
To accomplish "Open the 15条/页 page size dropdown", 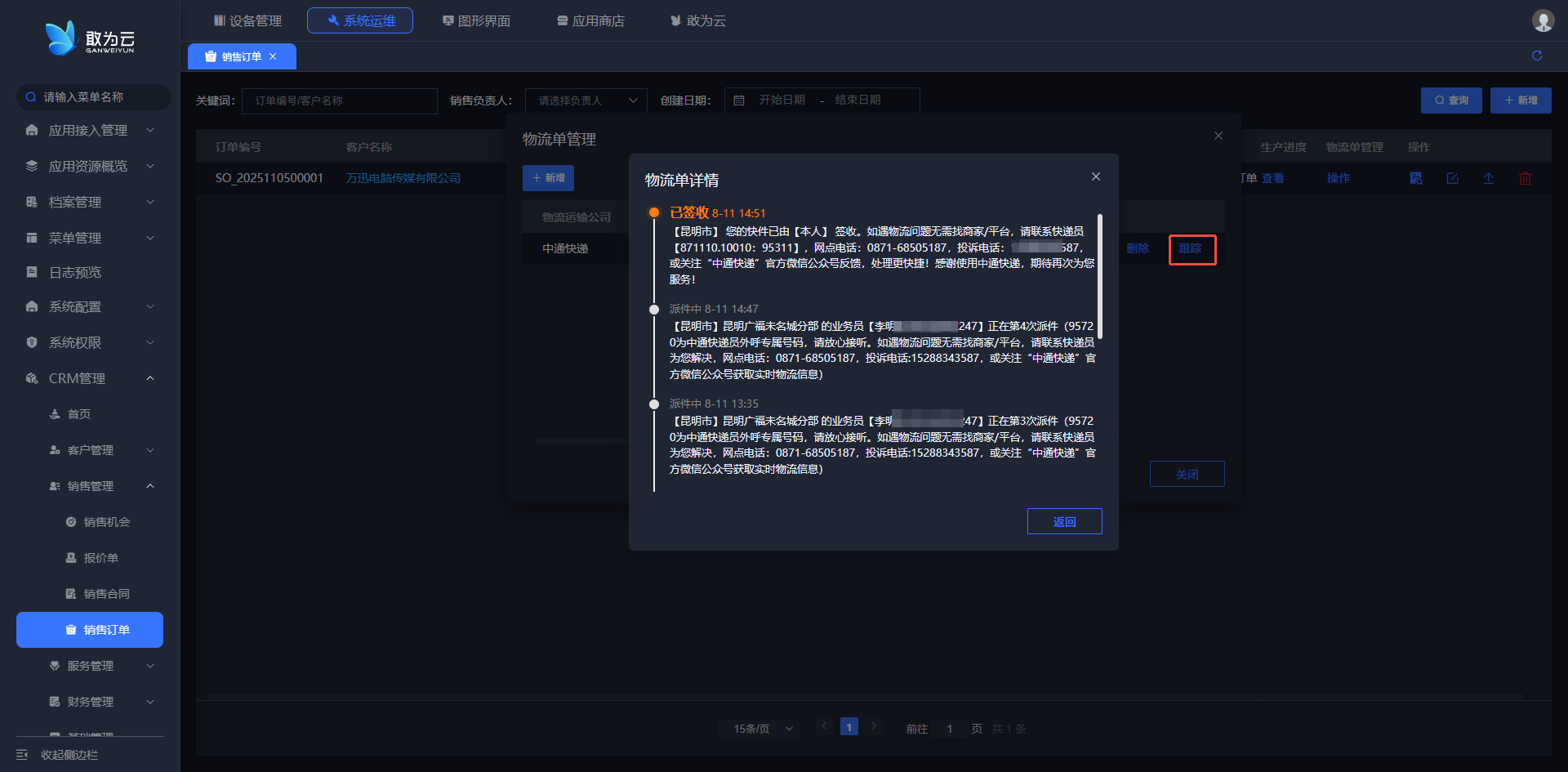I will [759, 728].
